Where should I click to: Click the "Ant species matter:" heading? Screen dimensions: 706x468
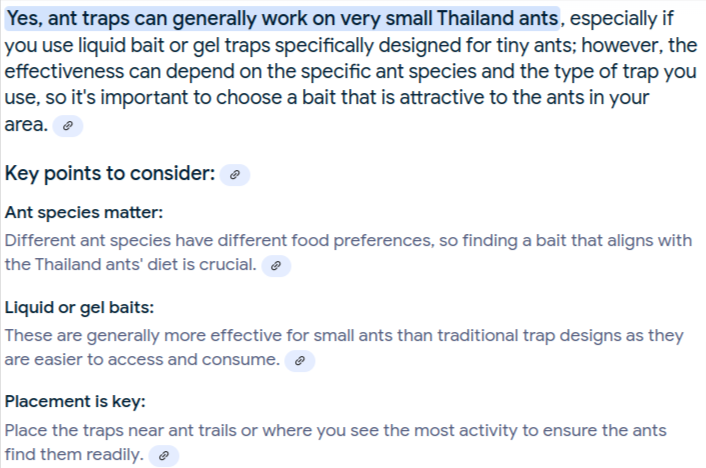point(84,212)
